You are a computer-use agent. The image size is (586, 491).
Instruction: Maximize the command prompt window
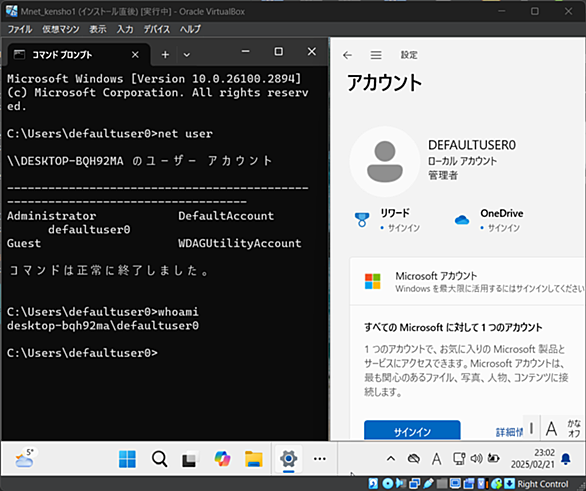278,52
